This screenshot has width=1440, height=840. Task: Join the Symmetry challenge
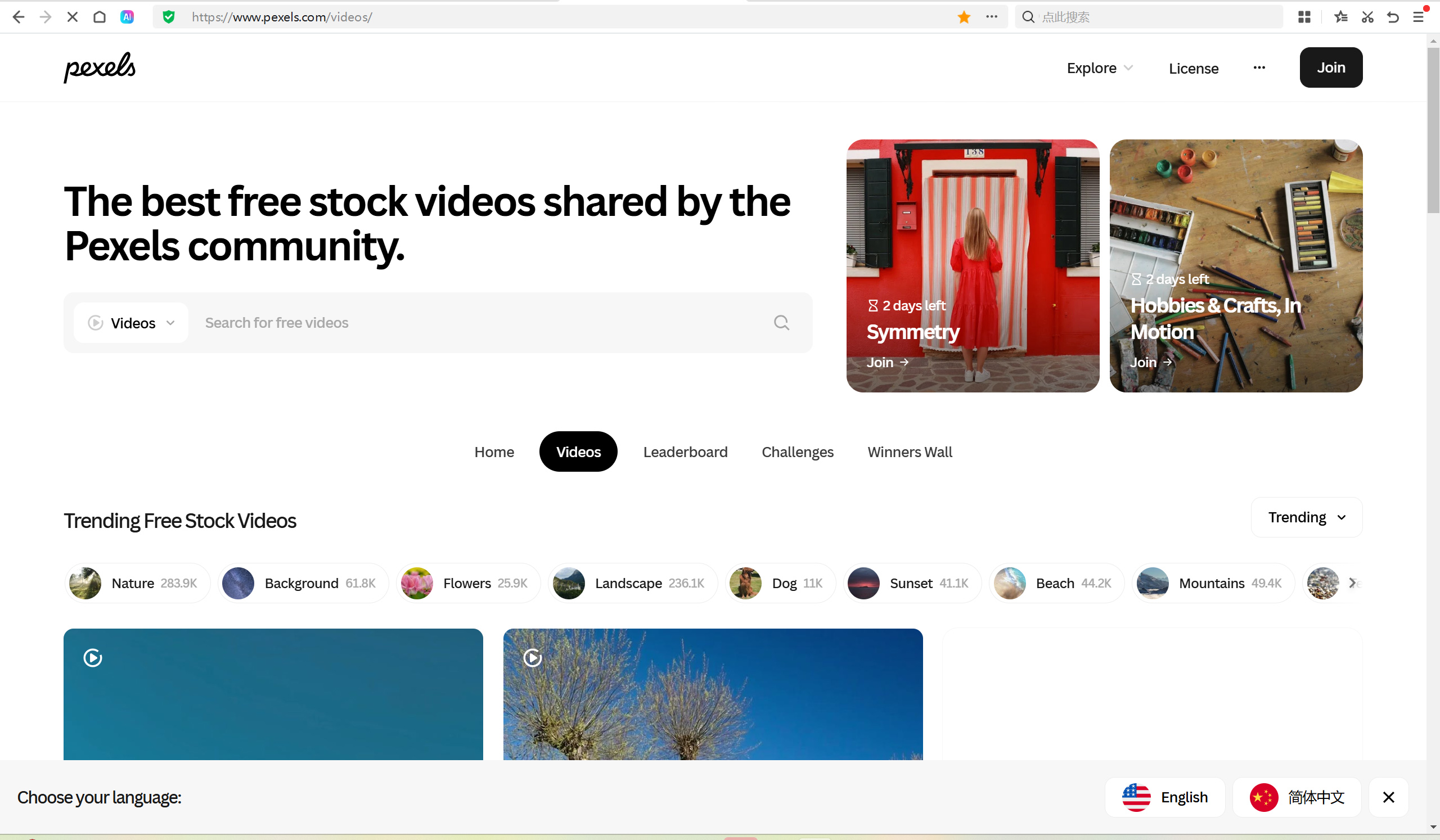coord(887,362)
